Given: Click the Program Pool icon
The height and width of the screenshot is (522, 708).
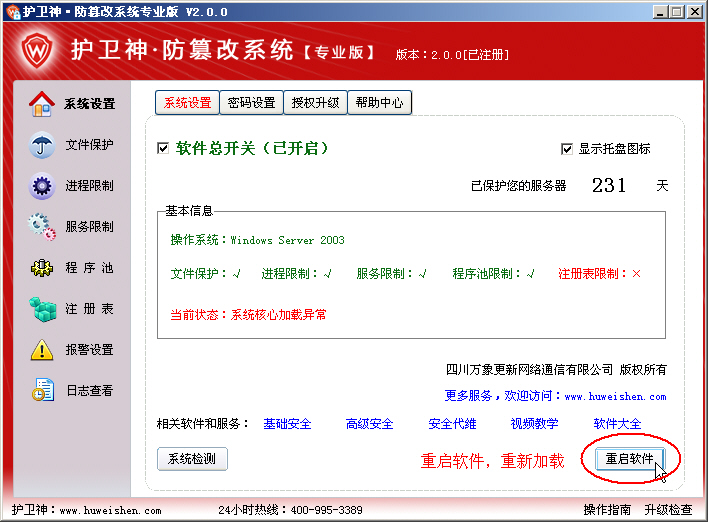Looking at the screenshot, I should (x=41, y=268).
